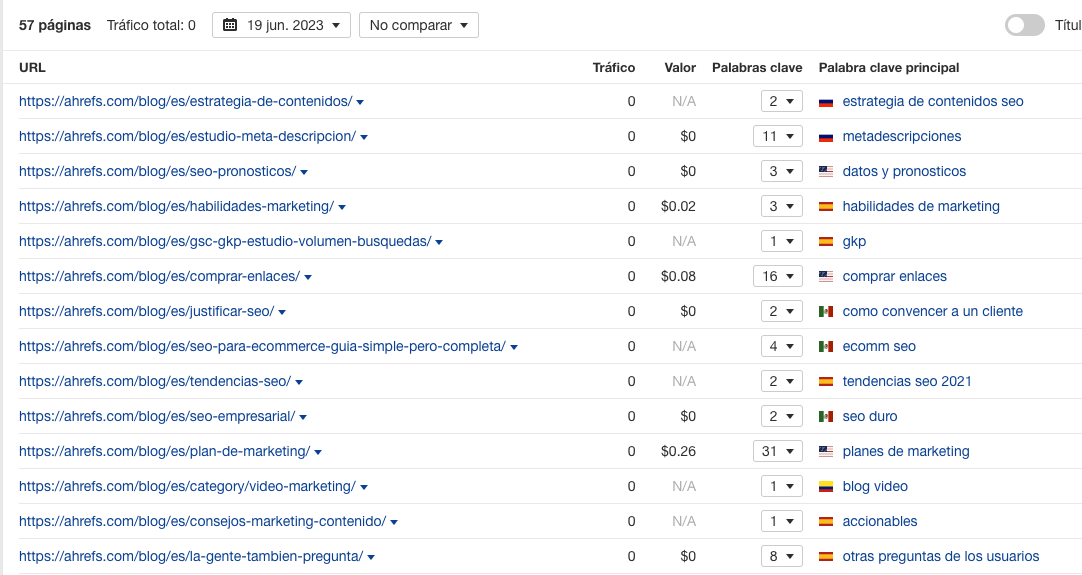Open habilidades-marketing URL link

point(177,206)
